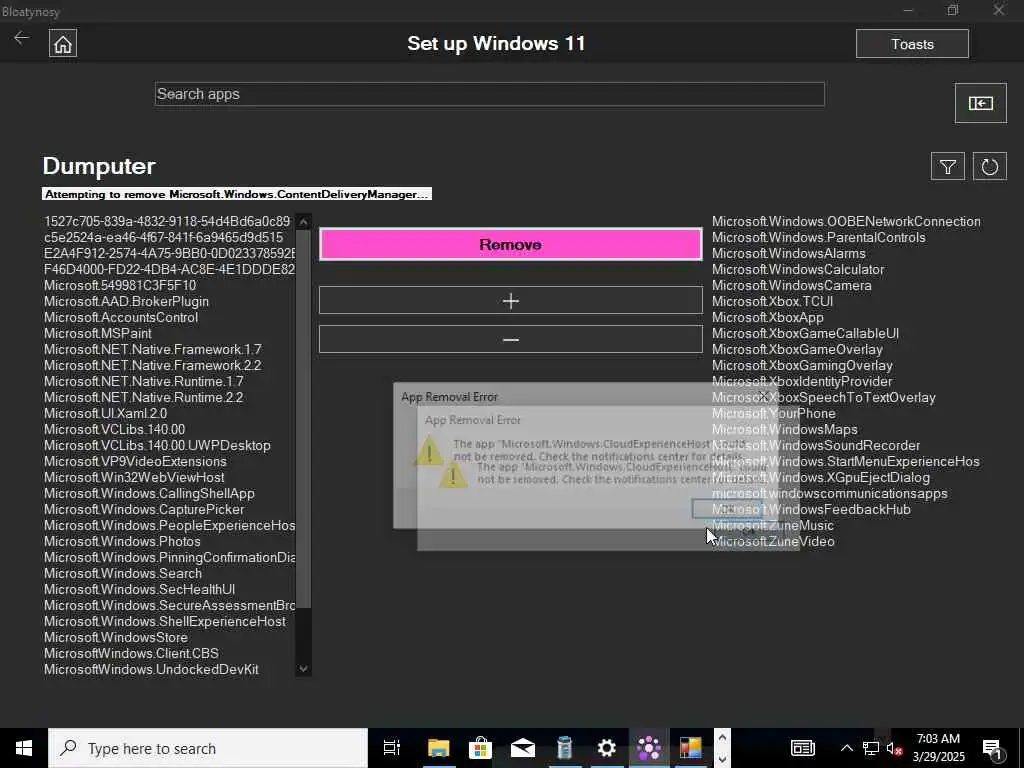Select Microsoft.WindowsStore entry
The width and height of the screenshot is (1024, 768).
(116, 637)
